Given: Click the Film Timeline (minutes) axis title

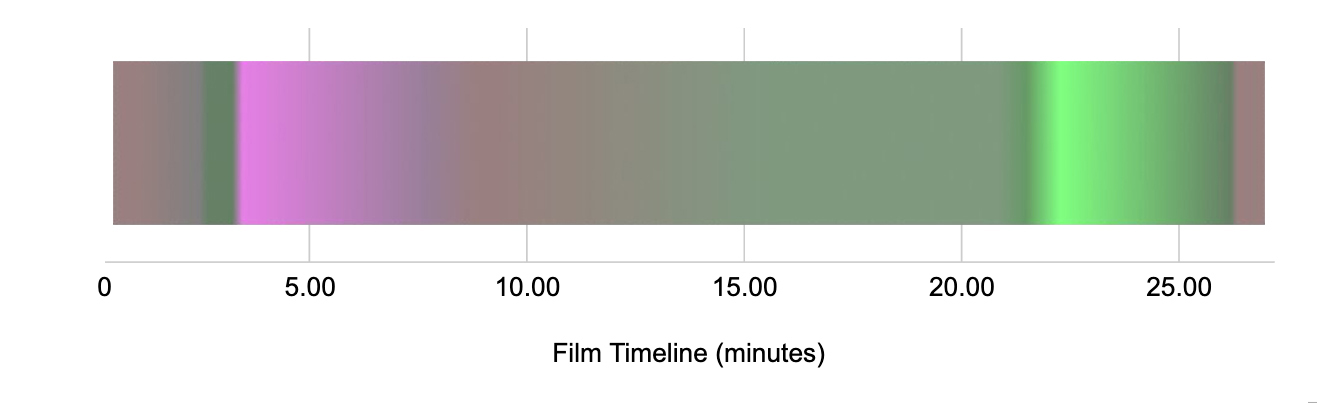Looking at the screenshot, I should 688,354.
